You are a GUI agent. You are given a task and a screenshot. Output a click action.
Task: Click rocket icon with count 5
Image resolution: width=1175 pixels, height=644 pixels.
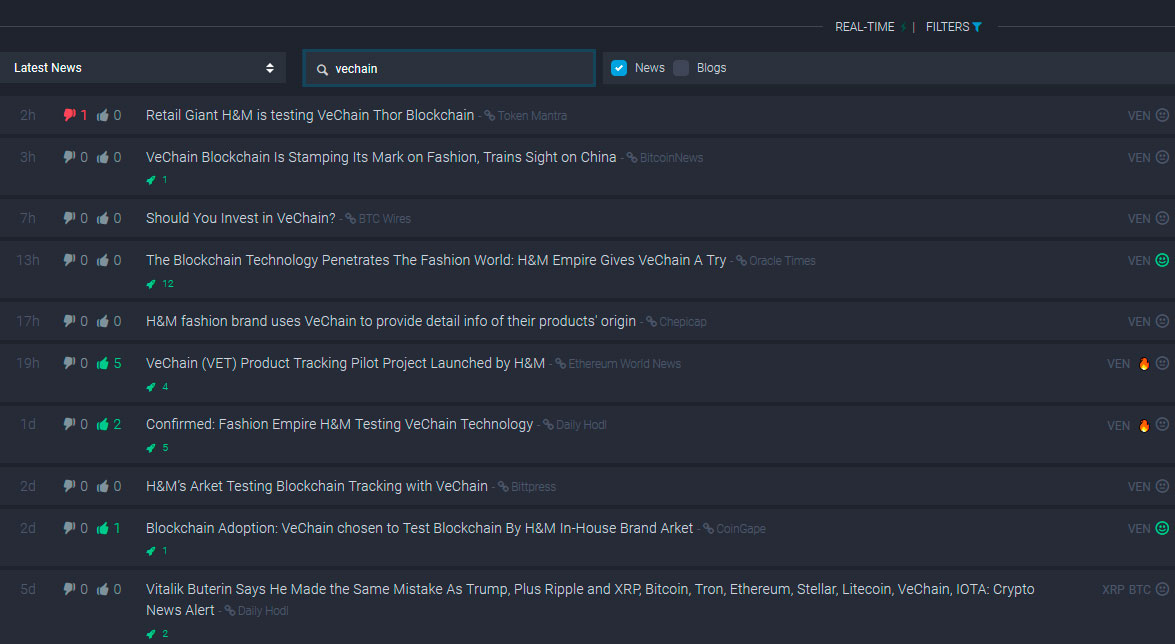(x=151, y=448)
